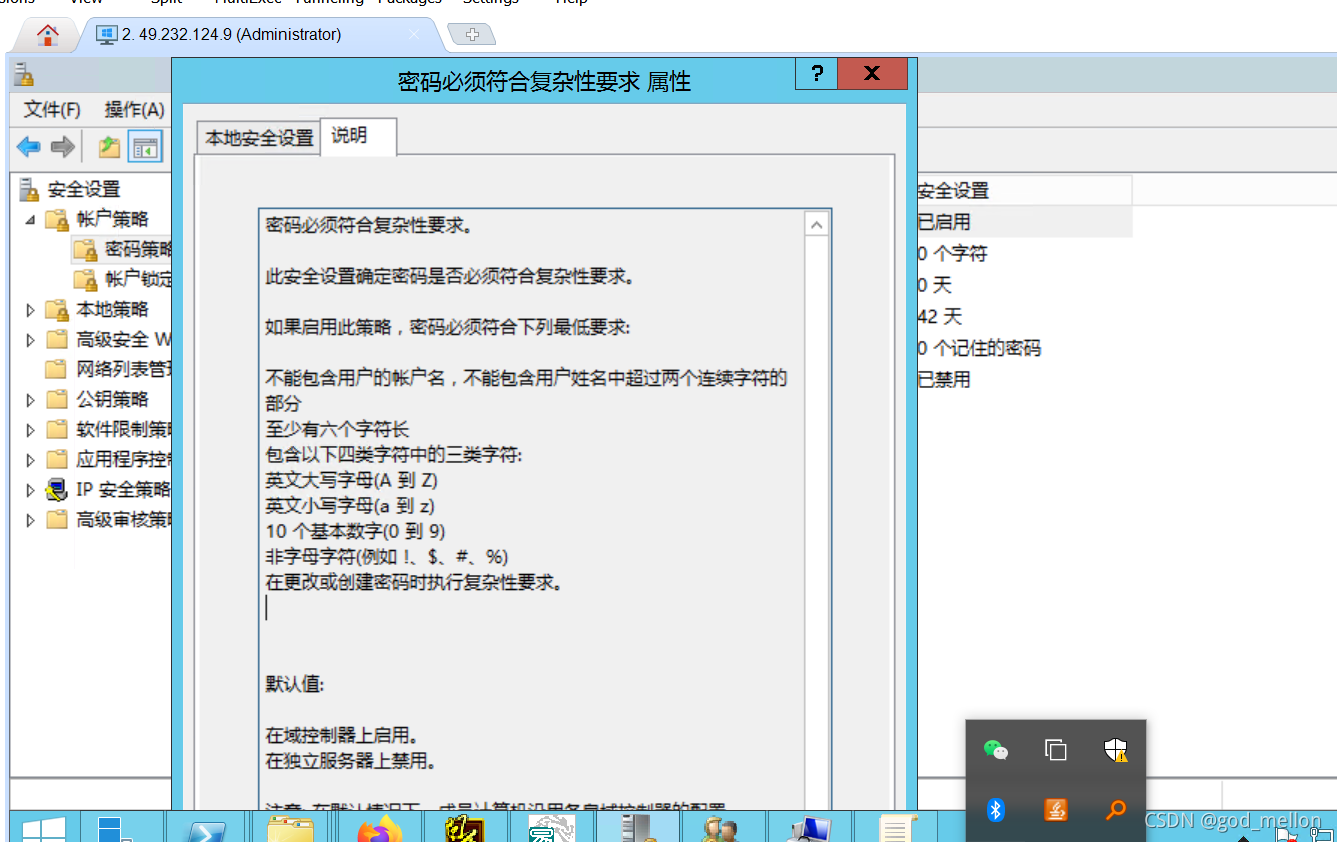
Task: Click the up-one-level folder icon
Action: pos(109,148)
